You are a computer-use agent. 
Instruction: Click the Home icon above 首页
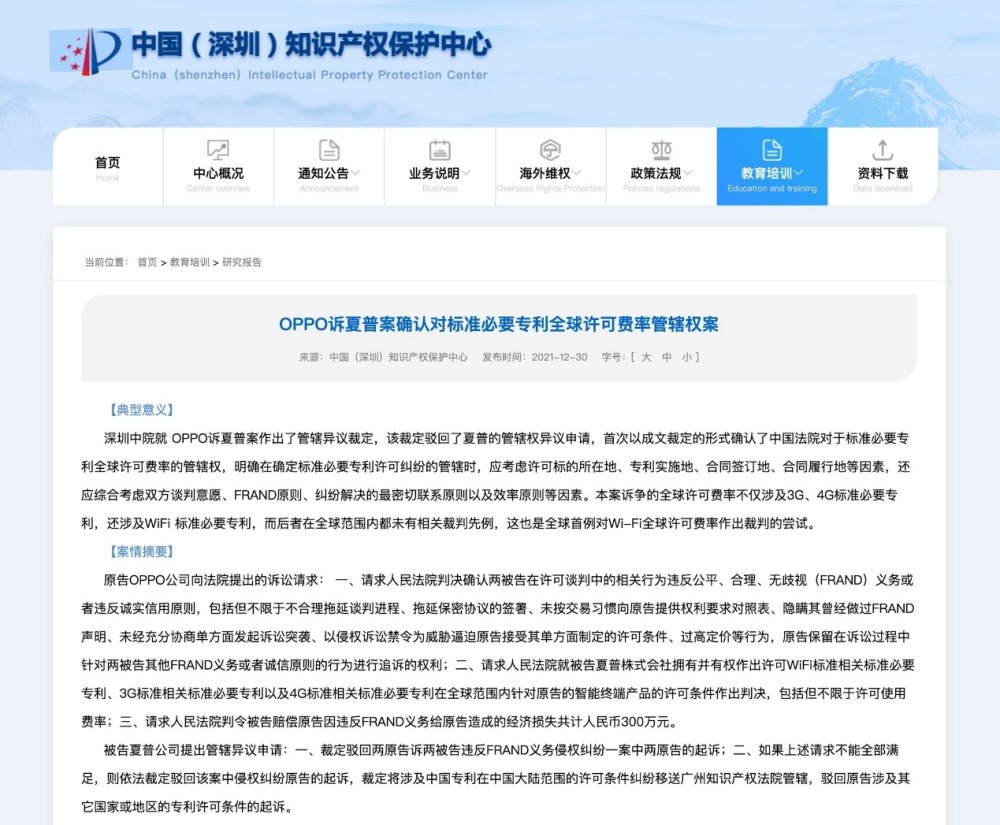(x=107, y=150)
